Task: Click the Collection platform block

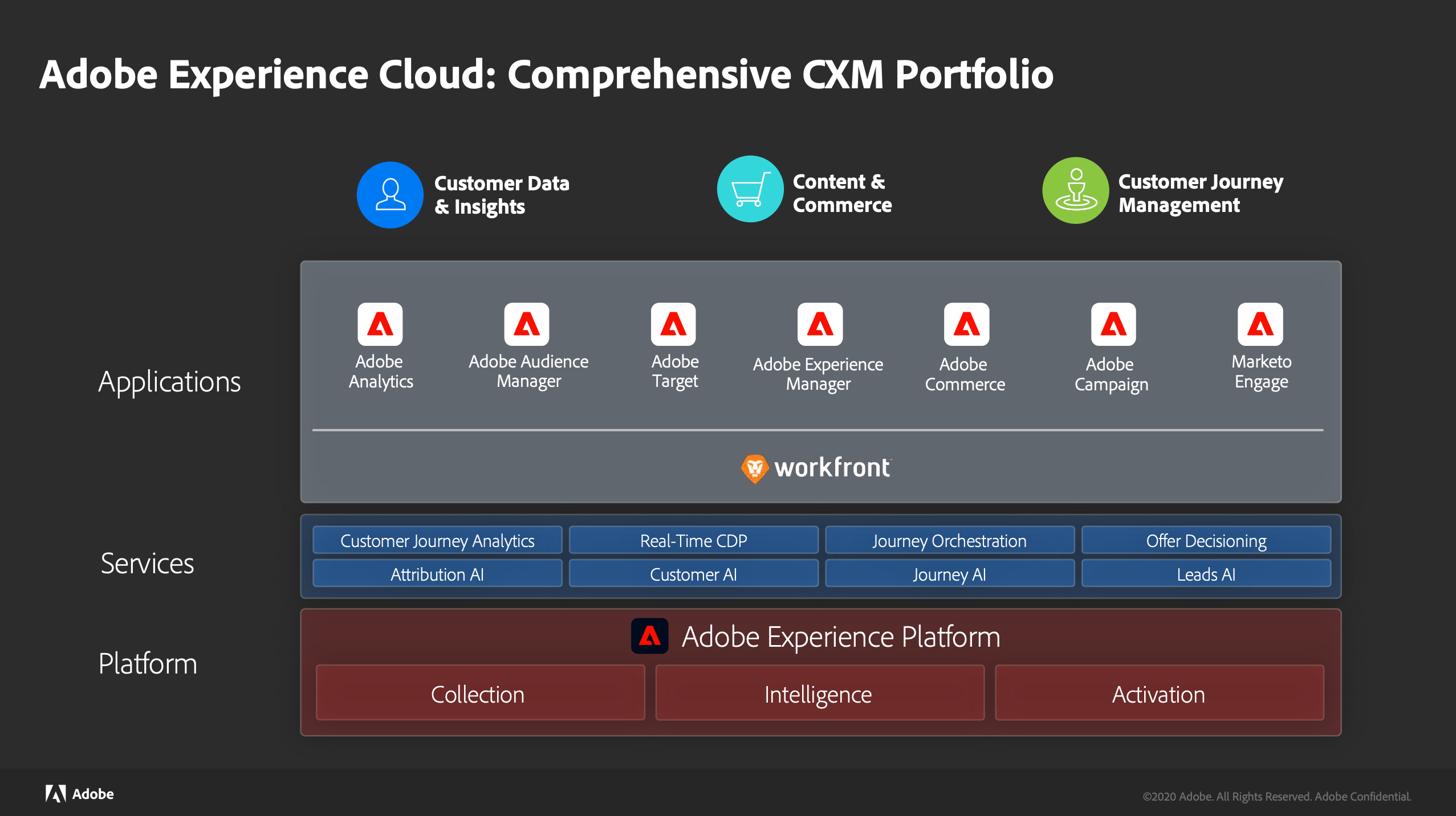Action: tap(480, 693)
